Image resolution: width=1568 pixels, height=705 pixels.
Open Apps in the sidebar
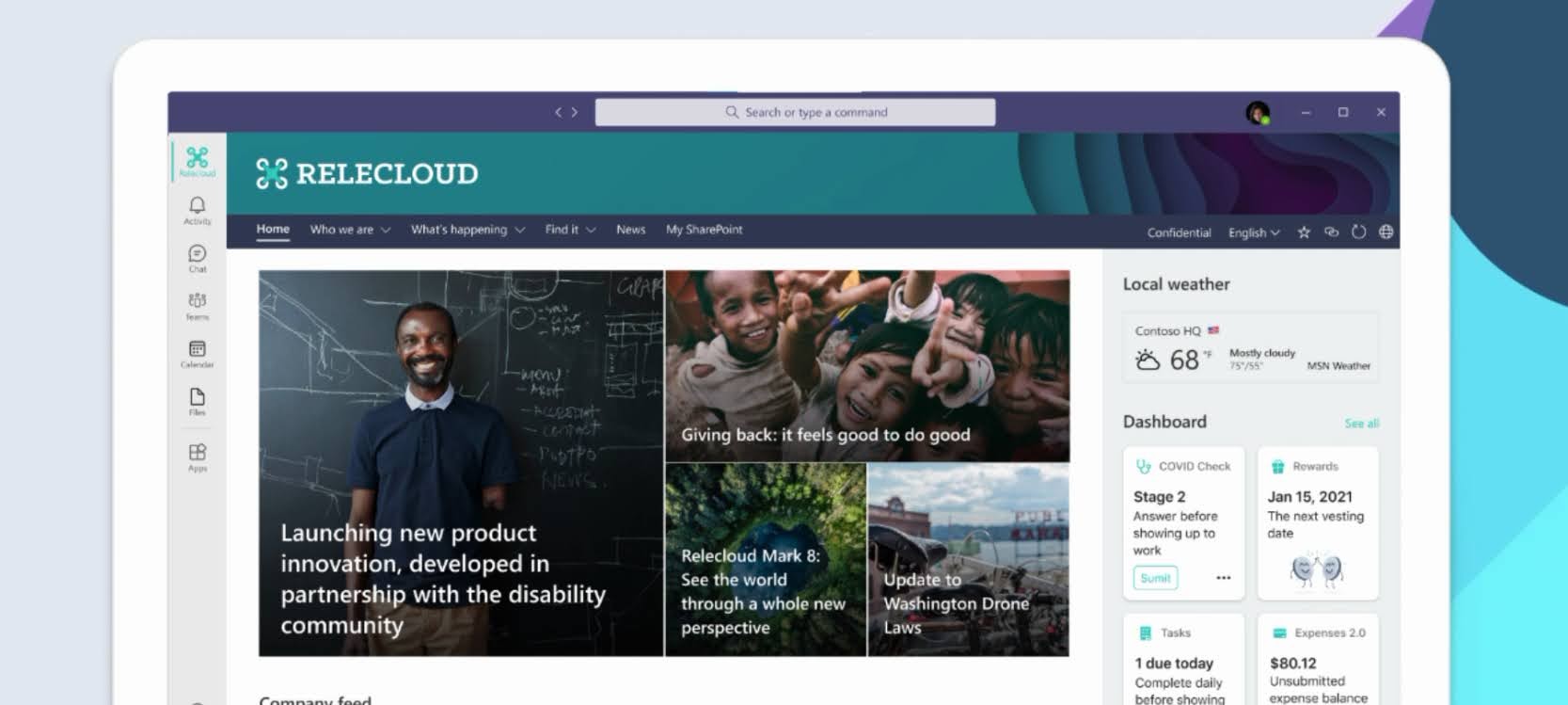(x=197, y=457)
